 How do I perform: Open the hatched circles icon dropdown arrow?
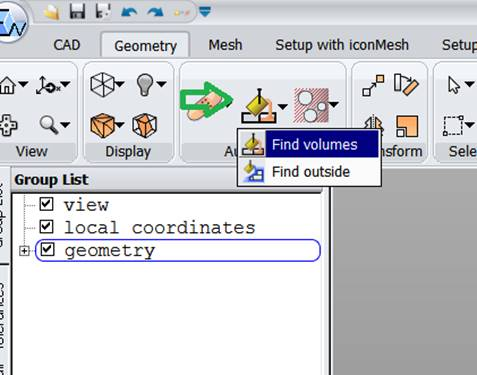(x=334, y=105)
